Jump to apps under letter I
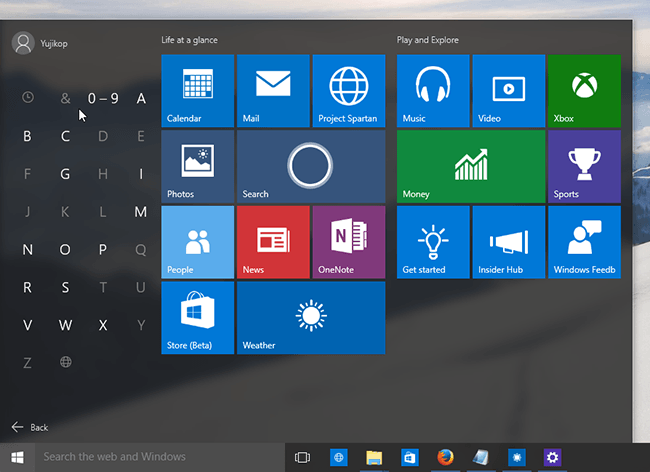The height and width of the screenshot is (472, 650). [141, 174]
